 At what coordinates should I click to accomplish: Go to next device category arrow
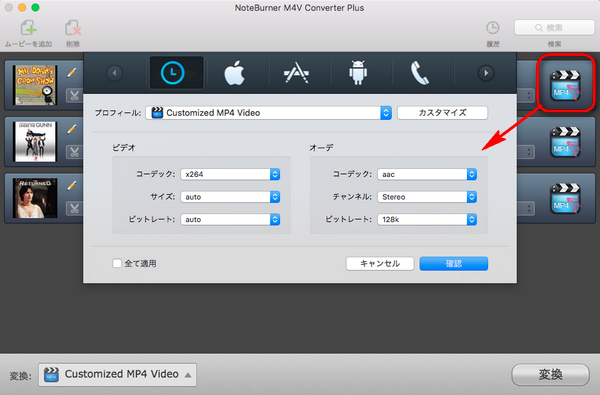pyautogui.click(x=486, y=73)
